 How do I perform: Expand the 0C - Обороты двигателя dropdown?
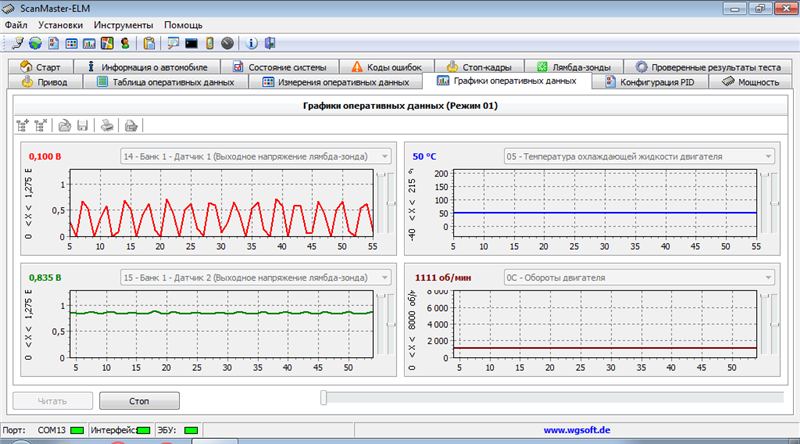pos(768,278)
